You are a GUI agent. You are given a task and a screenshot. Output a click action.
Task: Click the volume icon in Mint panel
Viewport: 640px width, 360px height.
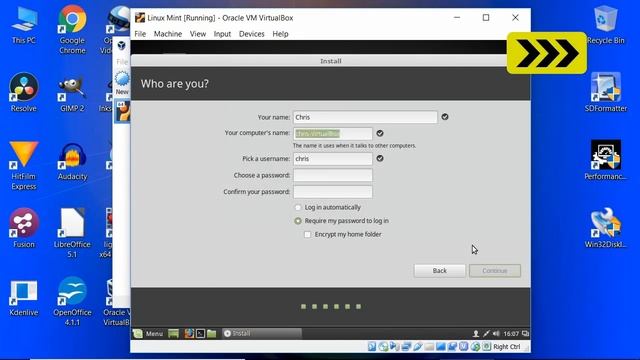point(496,333)
